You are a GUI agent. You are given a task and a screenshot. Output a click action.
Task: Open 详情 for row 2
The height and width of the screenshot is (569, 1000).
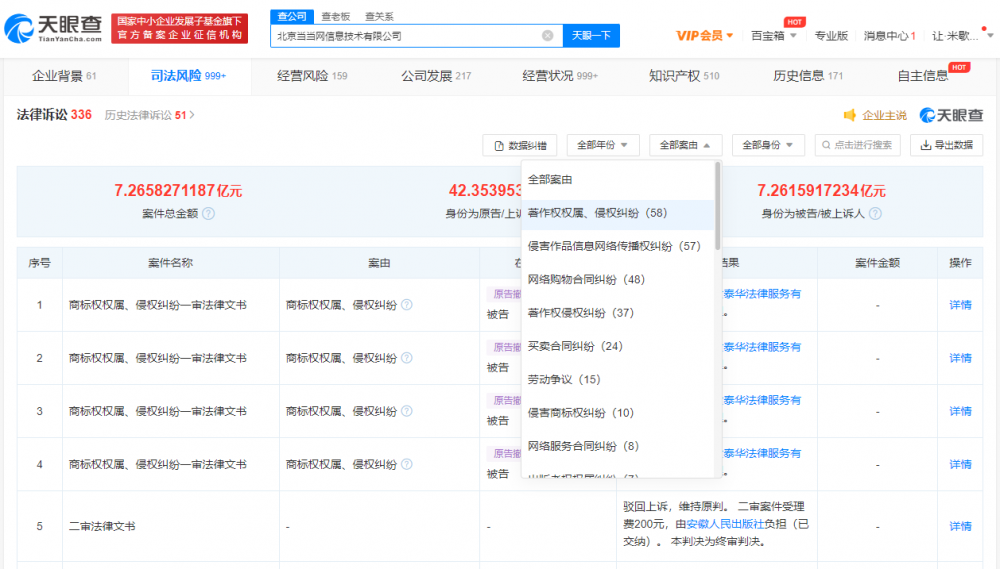(x=960, y=358)
